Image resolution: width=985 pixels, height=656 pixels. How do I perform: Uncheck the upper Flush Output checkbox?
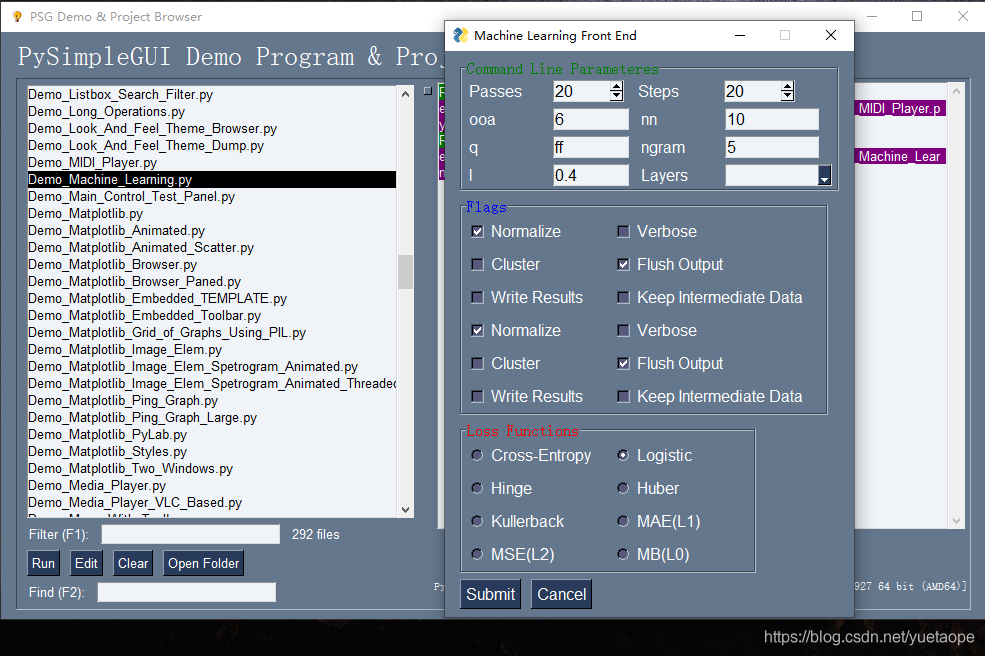pyautogui.click(x=623, y=265)
